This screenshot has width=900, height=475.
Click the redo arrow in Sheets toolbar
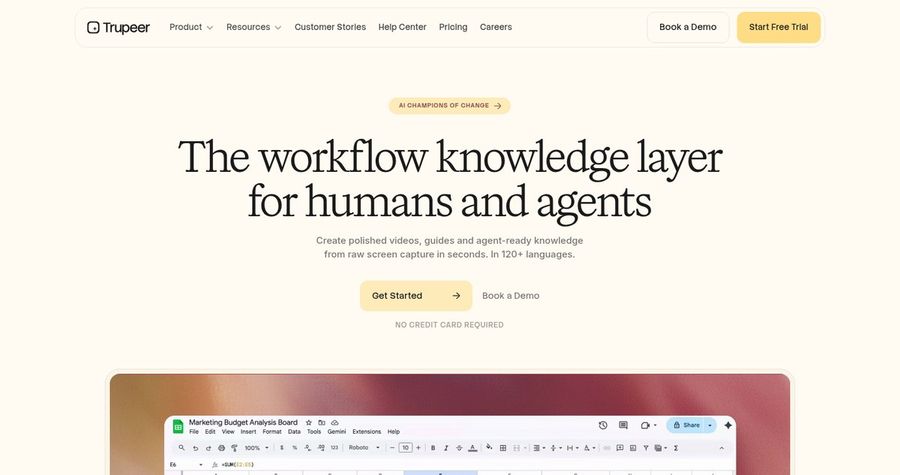(x=208, y=448)
